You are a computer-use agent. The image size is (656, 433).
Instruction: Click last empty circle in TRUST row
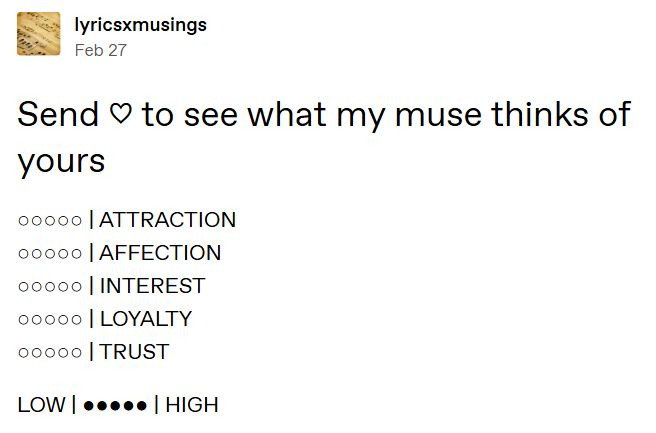tap(76, 353)
